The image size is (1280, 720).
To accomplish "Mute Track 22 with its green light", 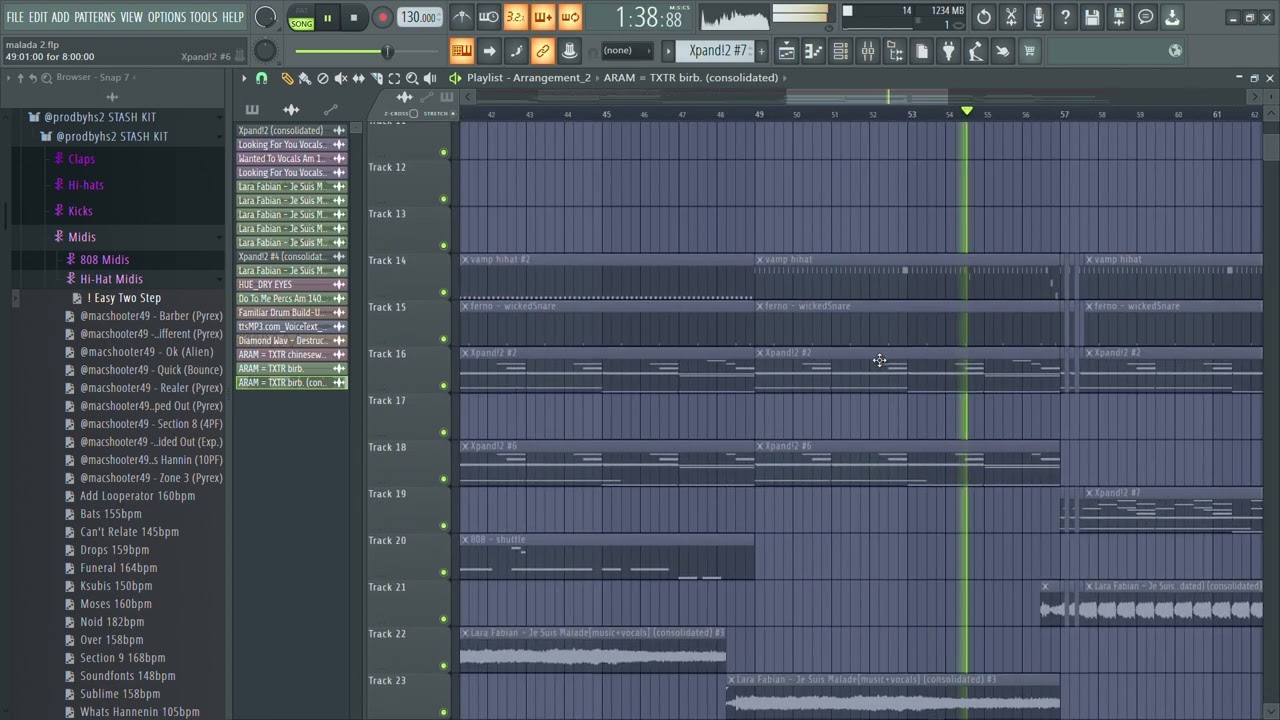I will [443, 665].
